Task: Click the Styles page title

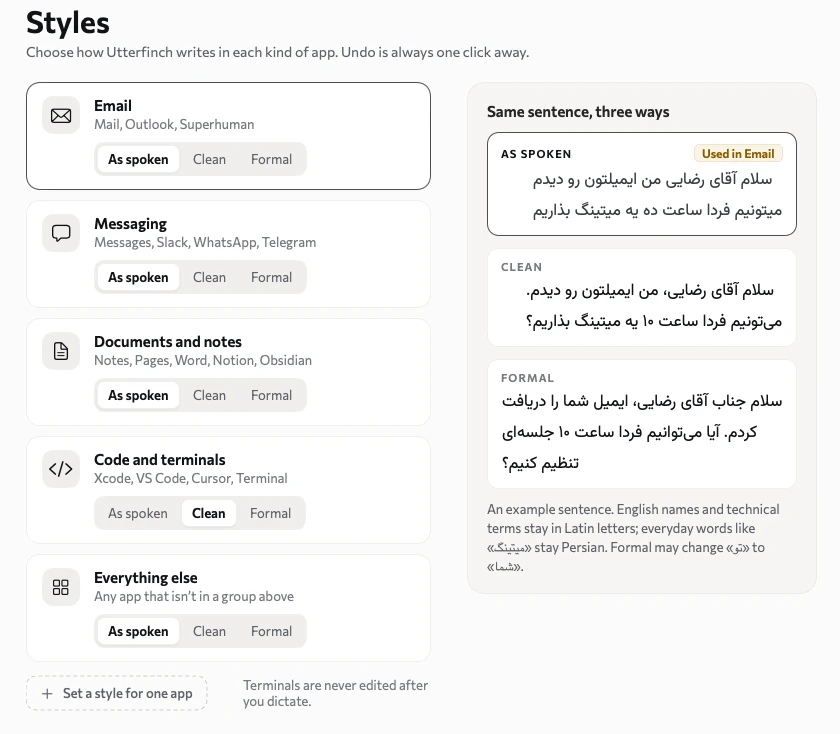Action: click(x=68, y=23)
